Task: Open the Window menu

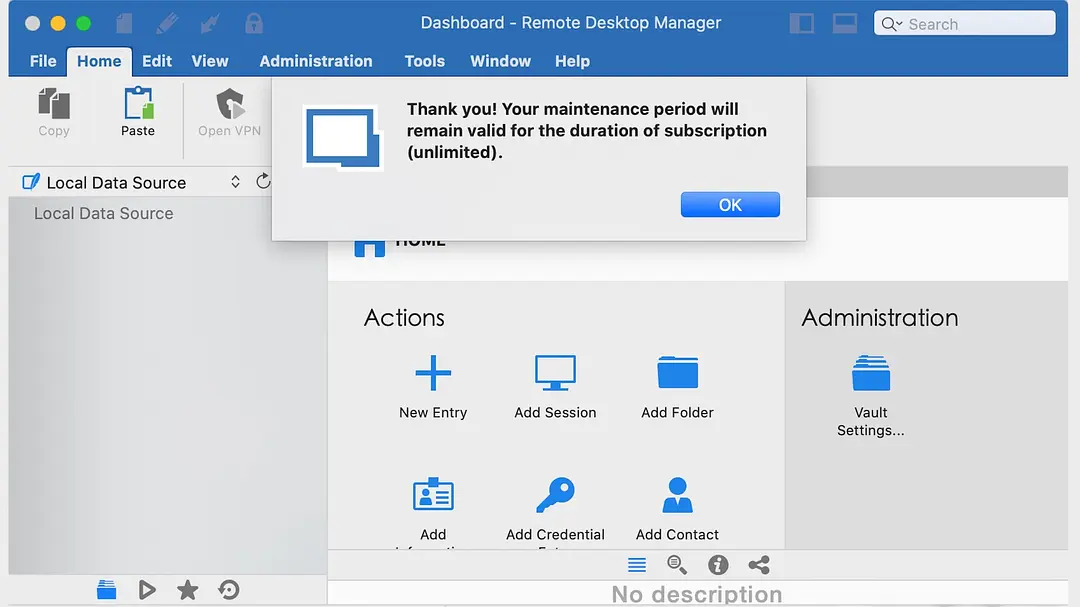Action: click(501, 61)
